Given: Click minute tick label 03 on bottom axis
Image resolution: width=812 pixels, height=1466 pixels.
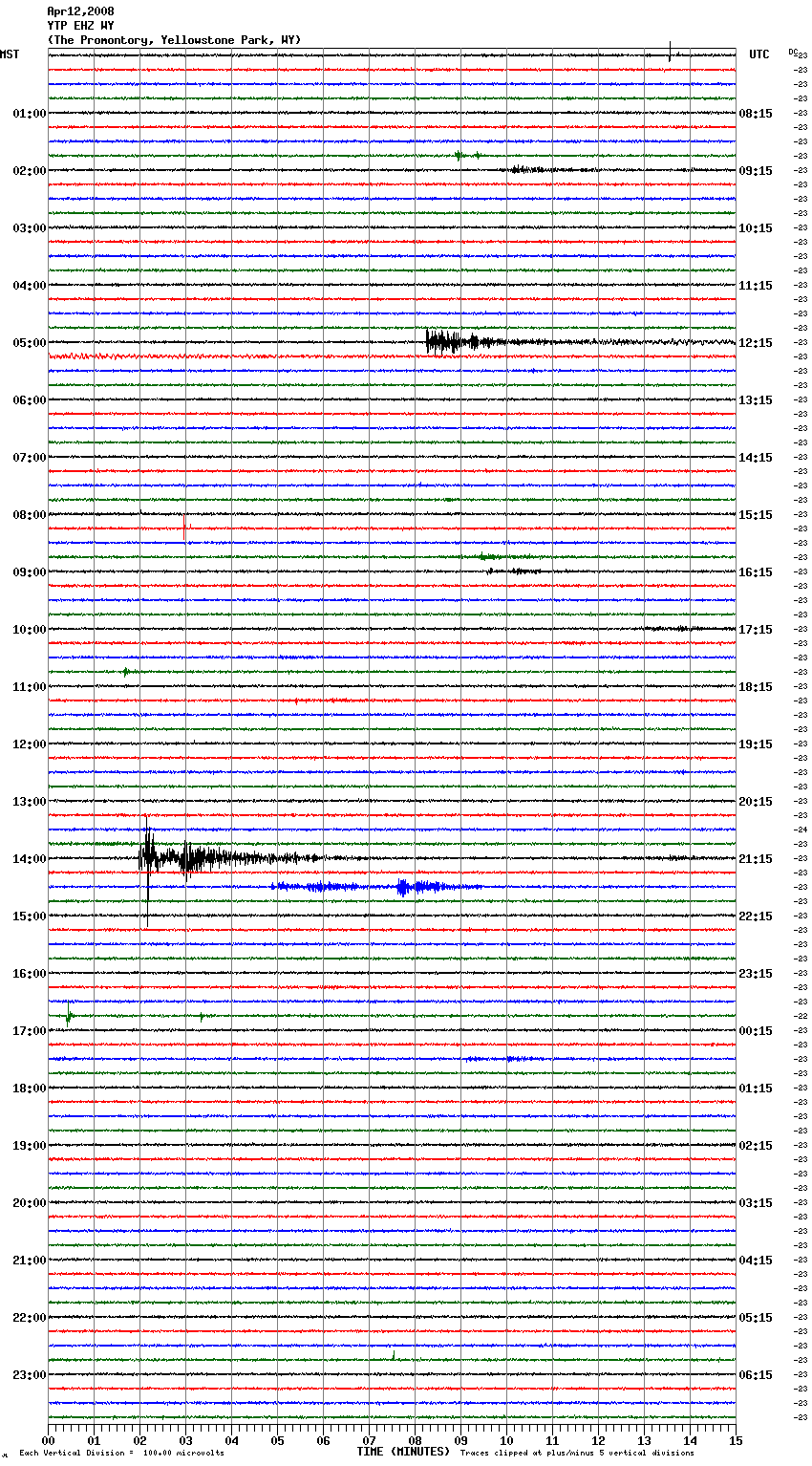Looking at the screenshot, I should tap(185, 1440).
